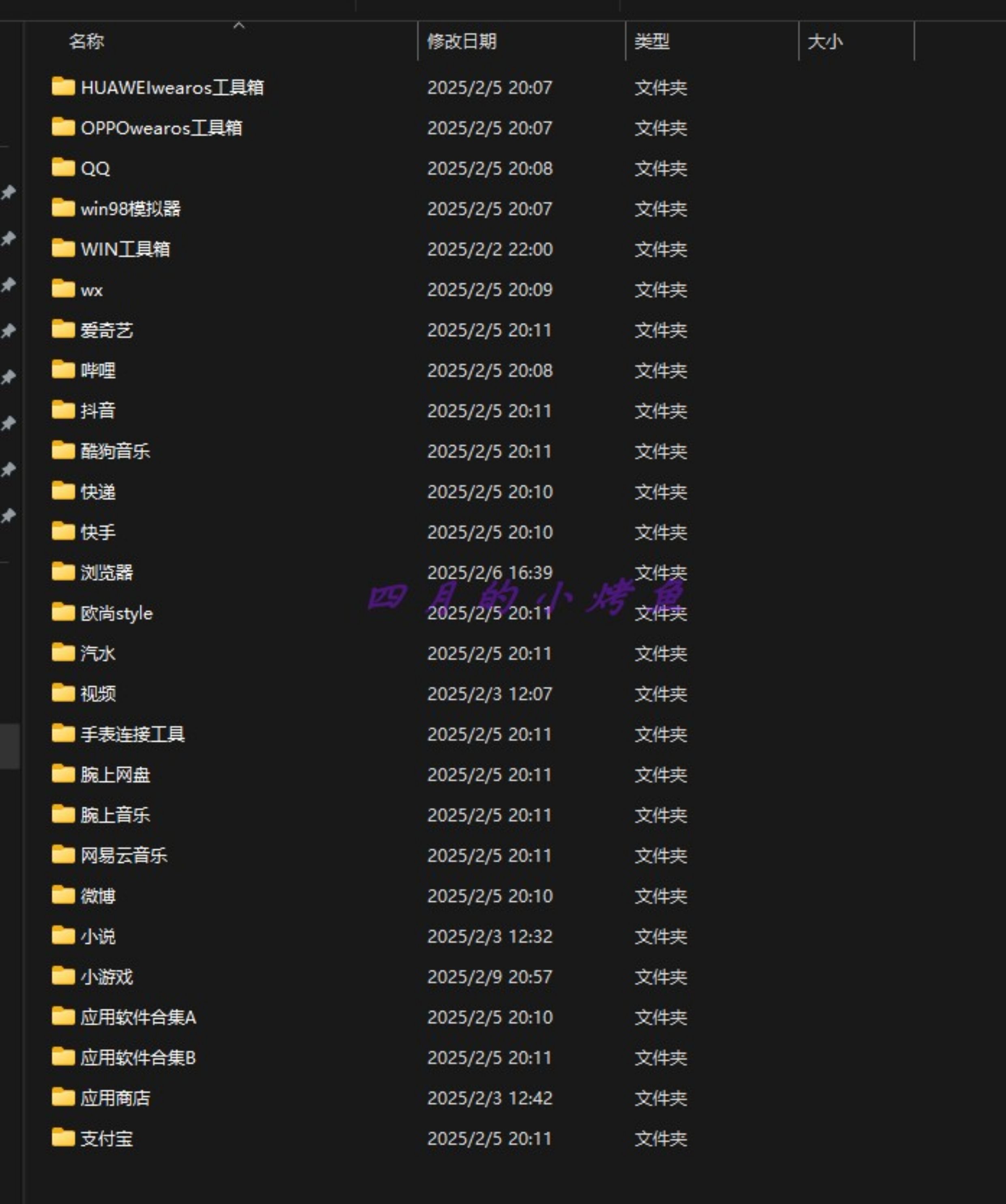The height and width of the screenshot is (1204, 1006).
Task: Click the 视频 folder icon
Action: point(63,692)
